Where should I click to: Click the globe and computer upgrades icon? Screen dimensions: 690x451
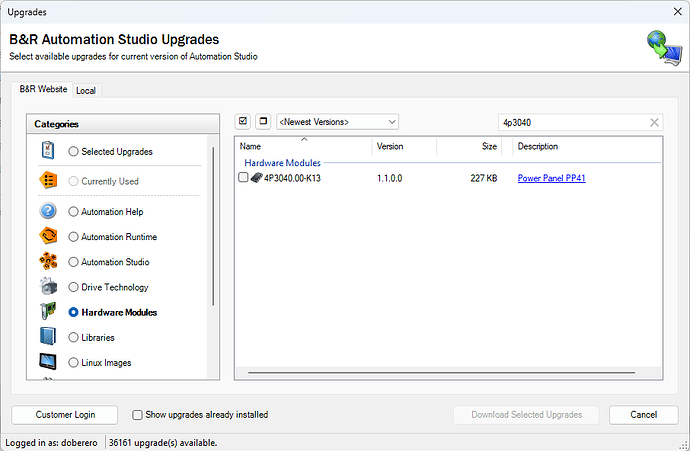664,48
